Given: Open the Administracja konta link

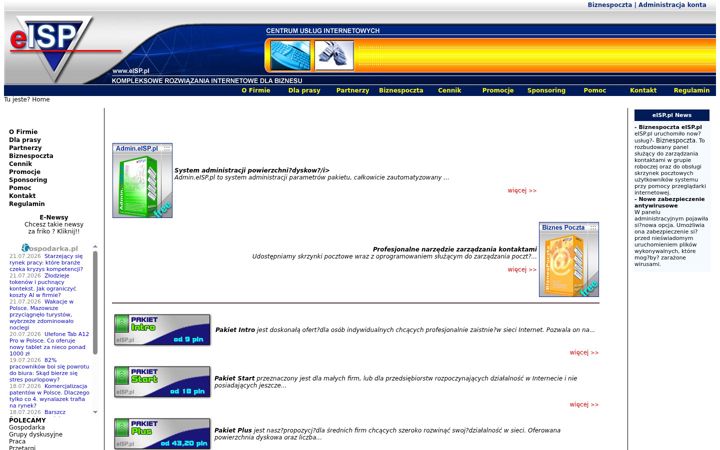Looking at the screenshot, I should [x=672, y=5].
